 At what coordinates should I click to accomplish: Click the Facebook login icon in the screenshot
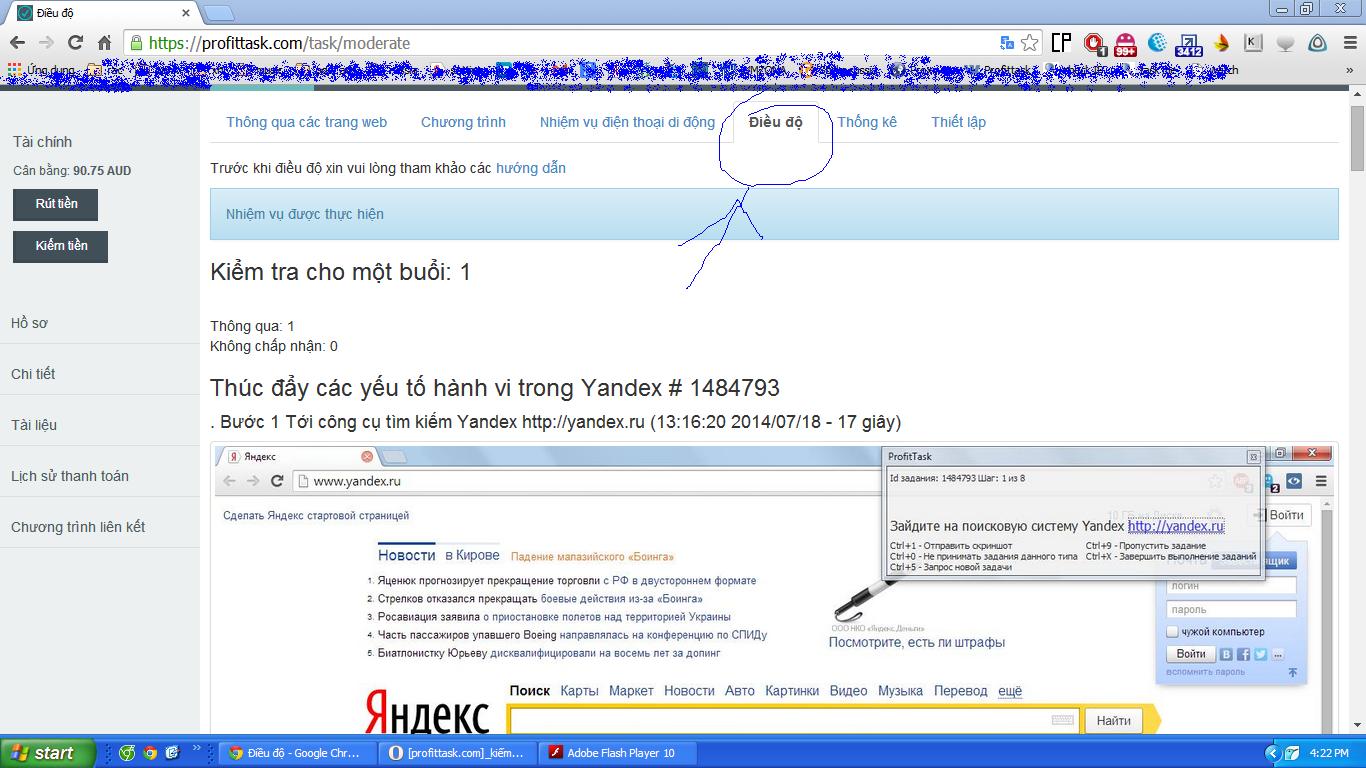click(1243, 654)
